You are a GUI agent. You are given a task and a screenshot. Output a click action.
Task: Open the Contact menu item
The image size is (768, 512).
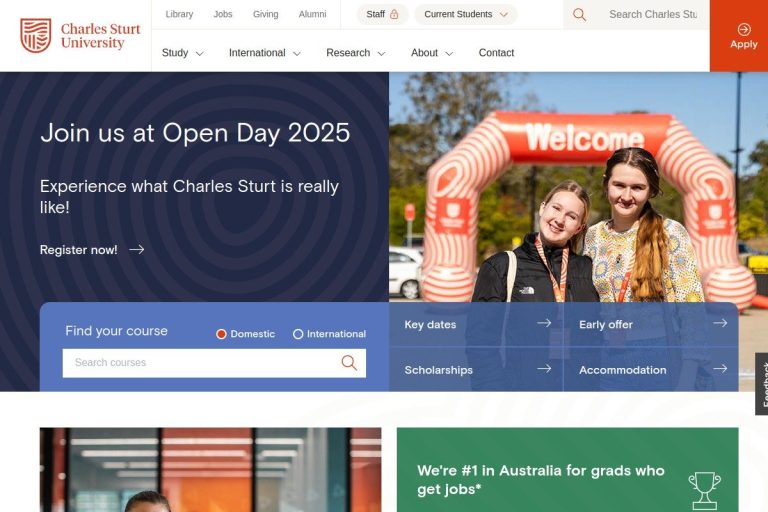tap(496, 53)
